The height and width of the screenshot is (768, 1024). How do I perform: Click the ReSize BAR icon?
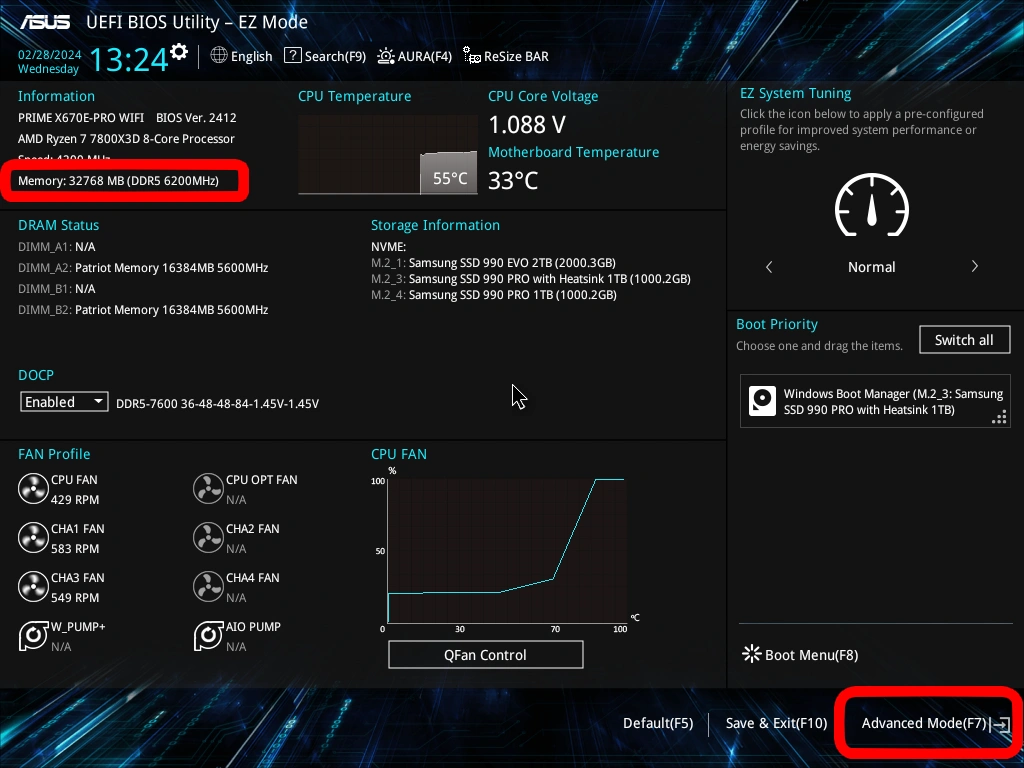click(x=472, y=56)
